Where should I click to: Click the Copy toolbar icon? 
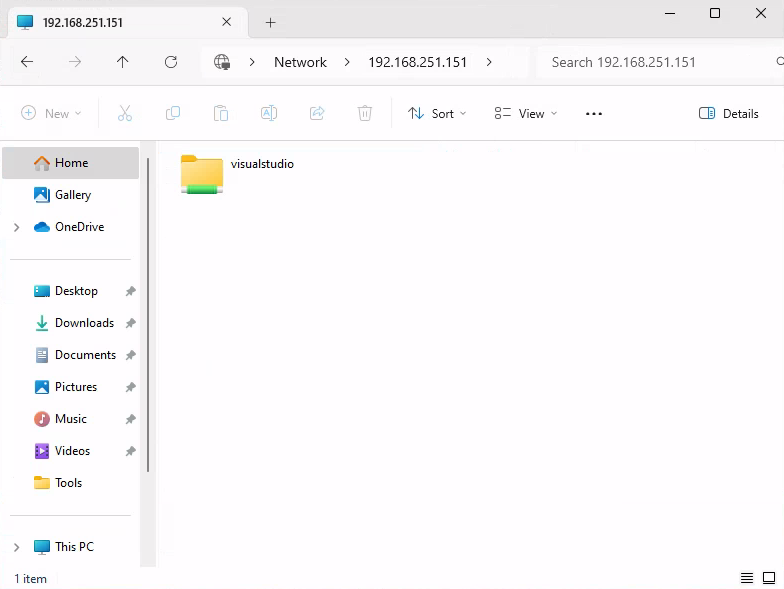(x=173, y=114)
